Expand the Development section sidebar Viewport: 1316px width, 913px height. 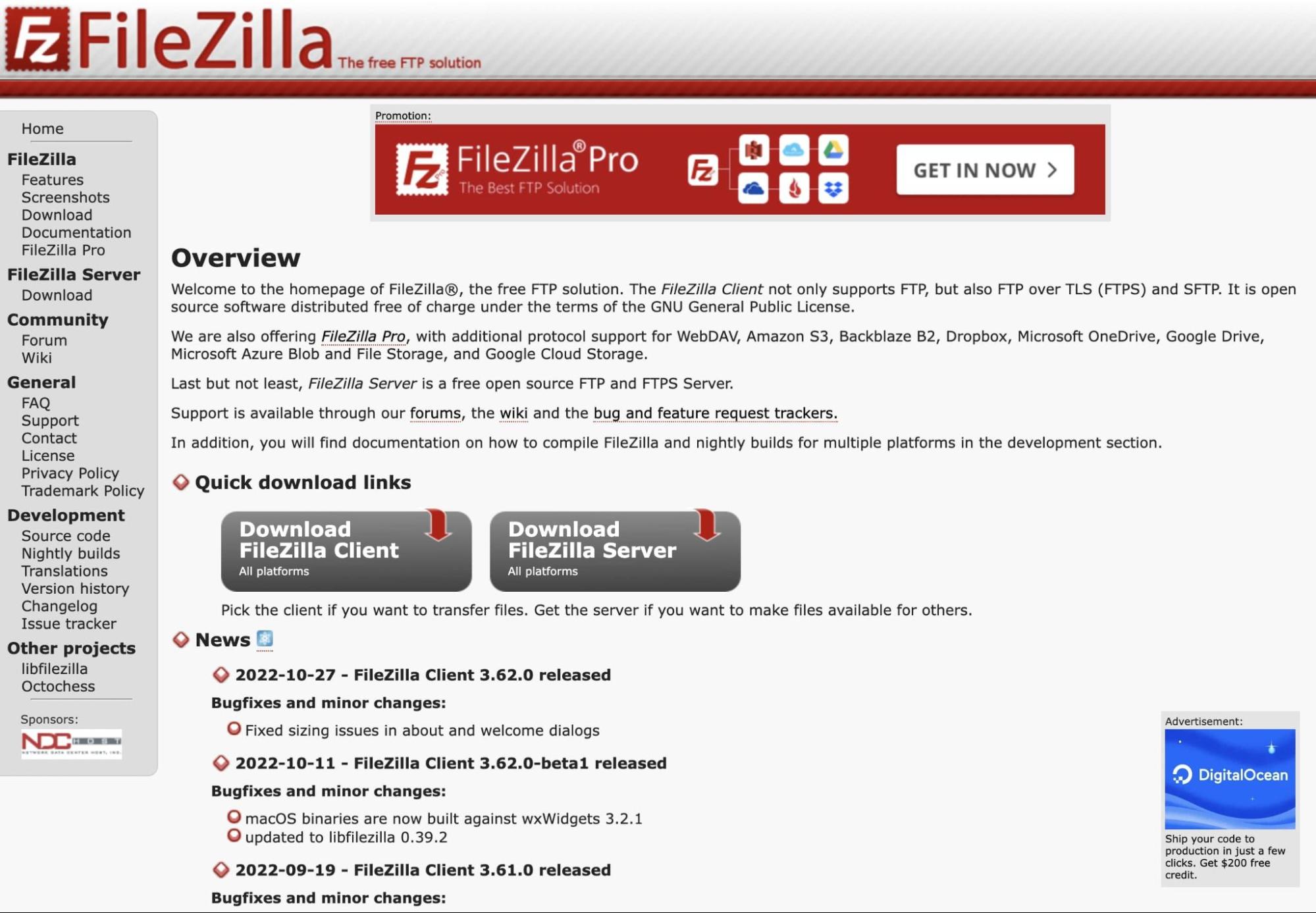[65, 514]
